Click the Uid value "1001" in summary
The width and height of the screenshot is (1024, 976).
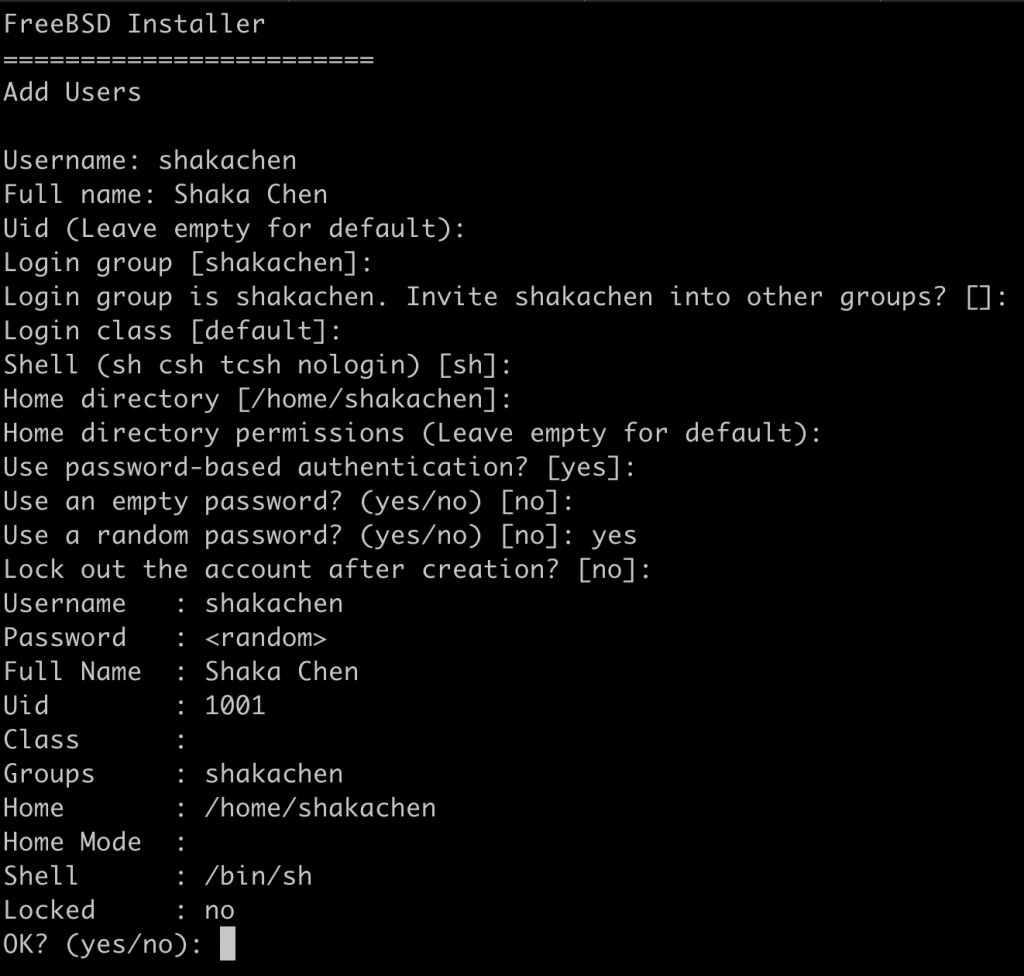(x=235, y=705)
